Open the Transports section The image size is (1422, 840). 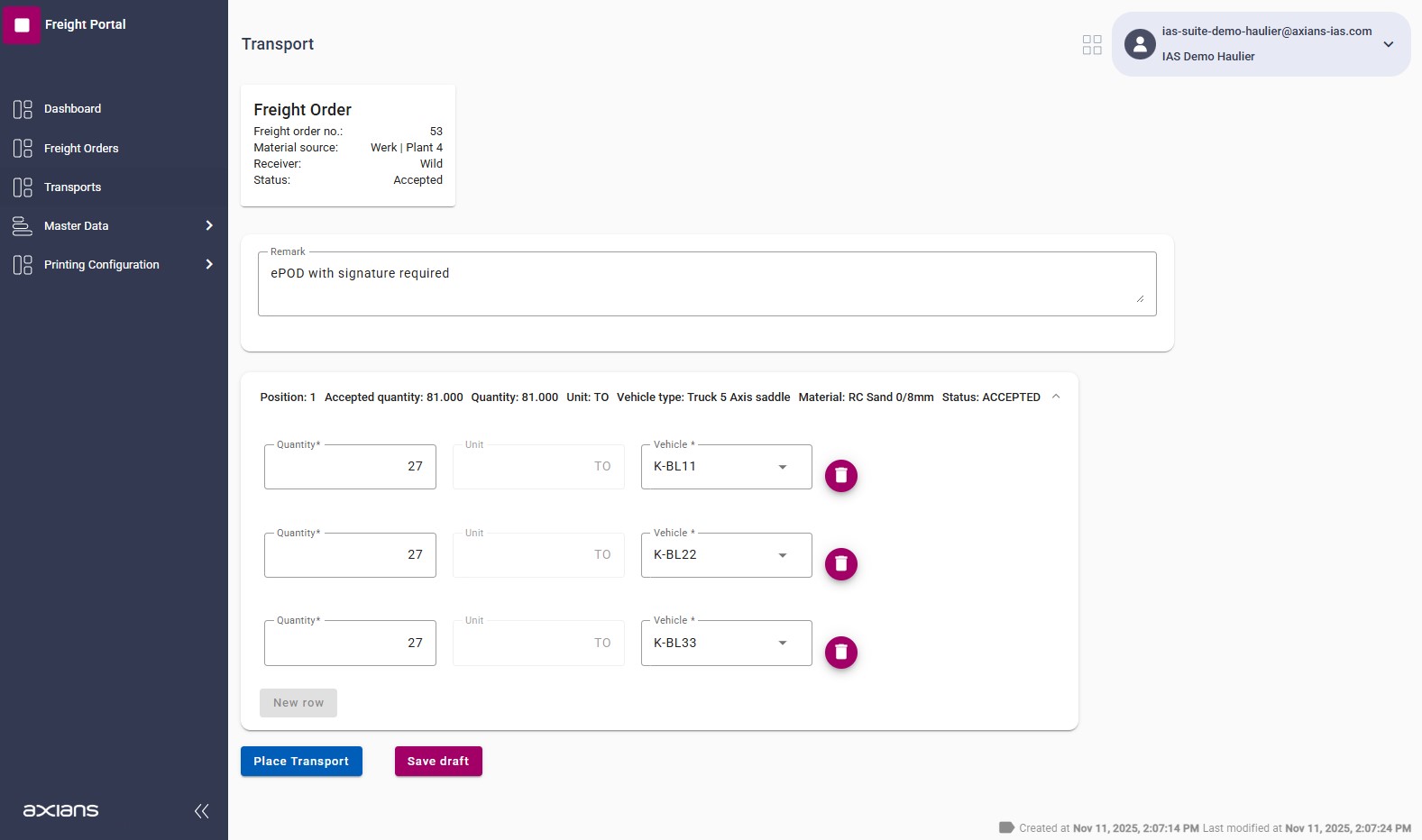click(x=72, y=187)
